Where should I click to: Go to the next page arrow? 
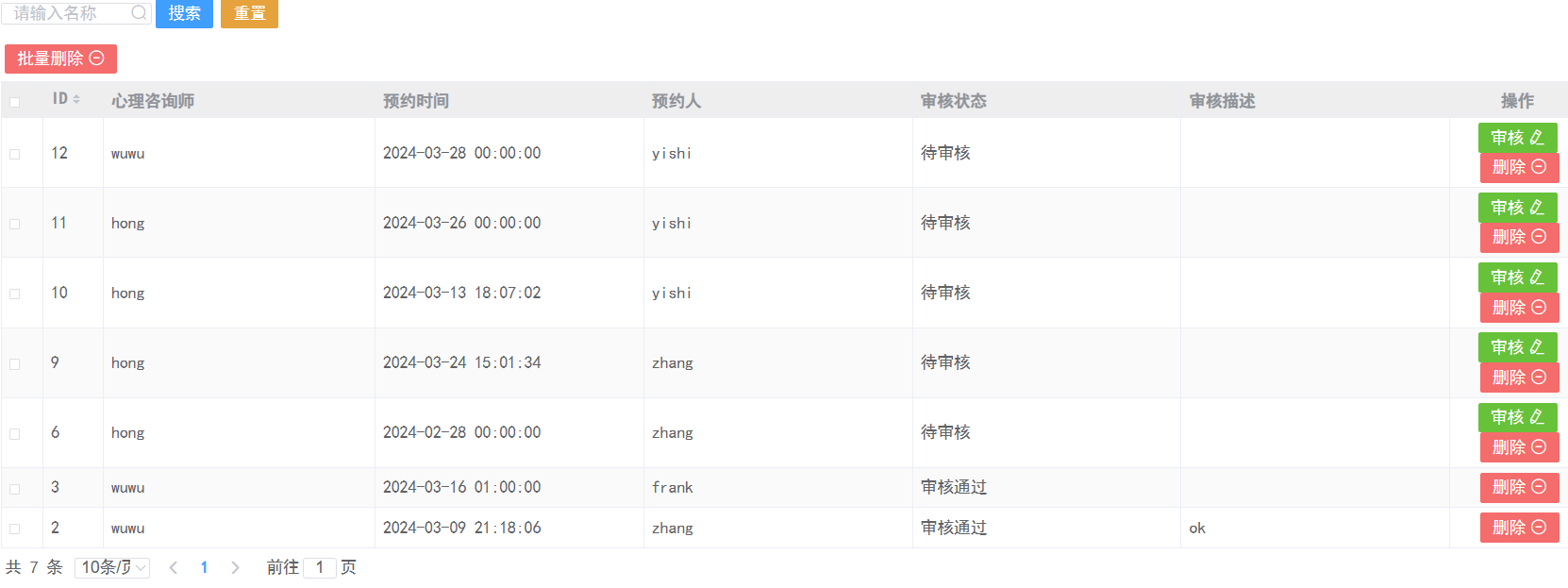235,567
